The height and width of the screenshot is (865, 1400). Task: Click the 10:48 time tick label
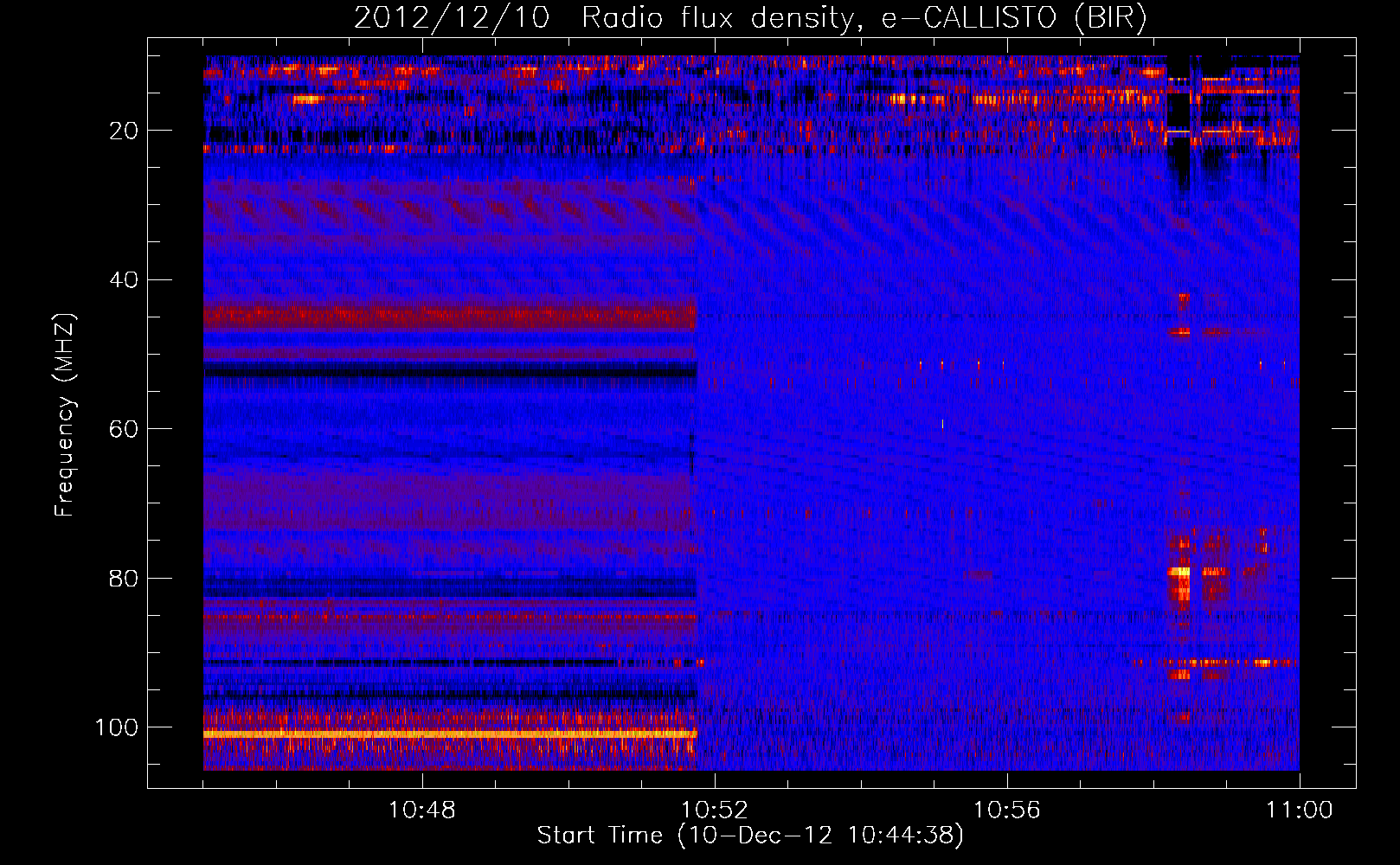click(422, 811)
